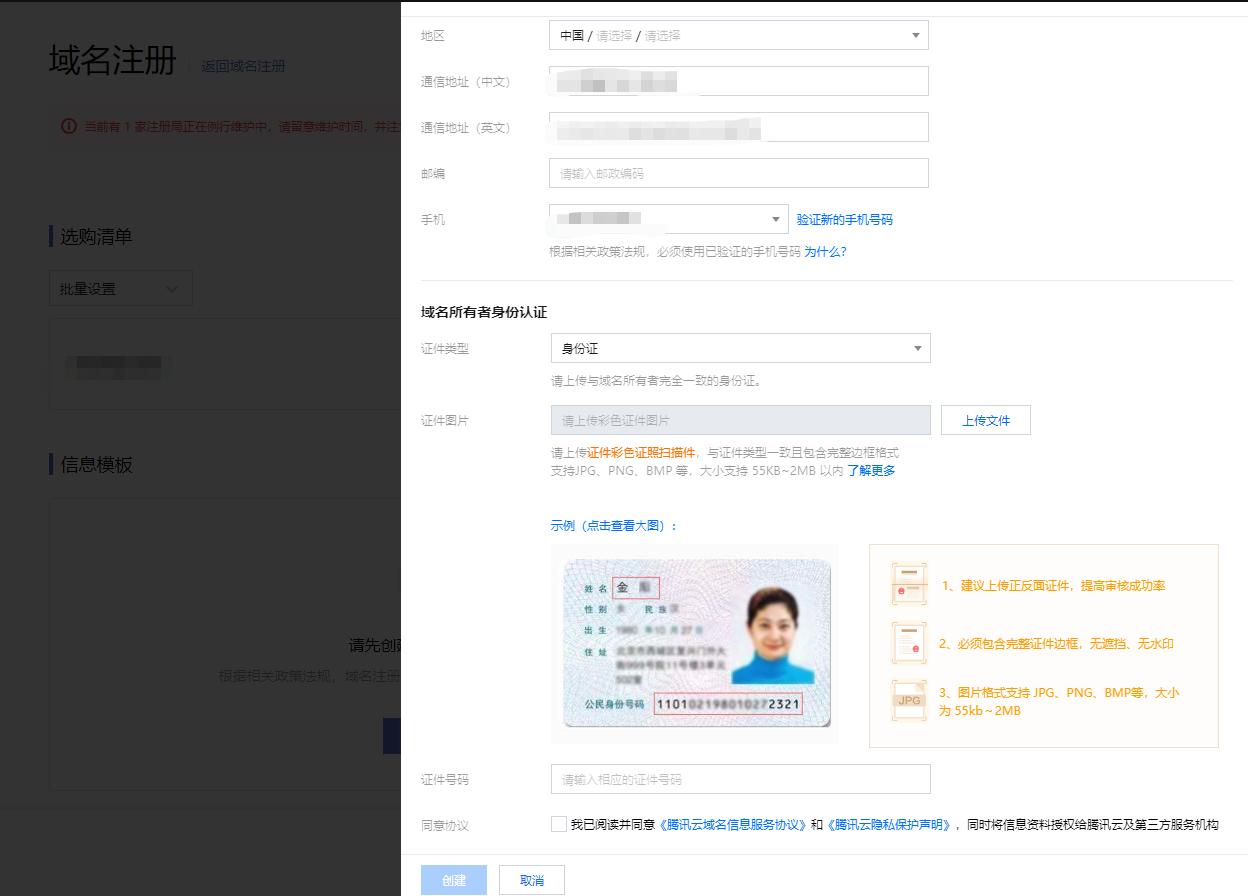Click the 取消 cancel button
This screenshot has height=896, width=1248.
click(531, 880)
